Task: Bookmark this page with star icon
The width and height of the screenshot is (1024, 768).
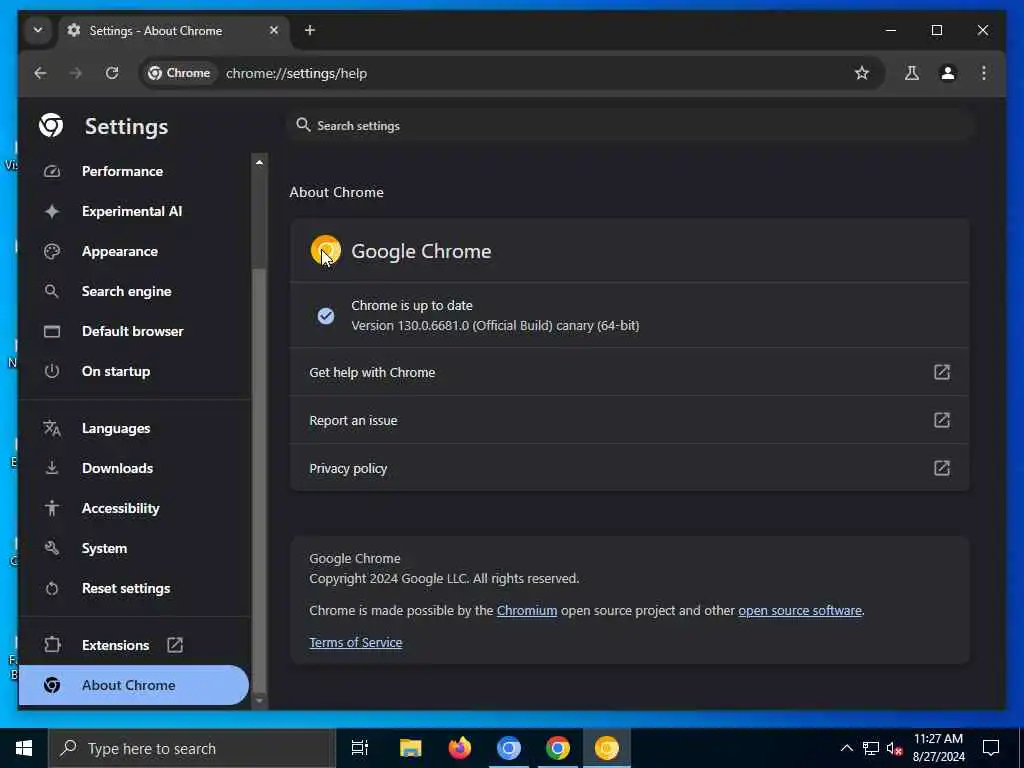Action: (862, 73)
